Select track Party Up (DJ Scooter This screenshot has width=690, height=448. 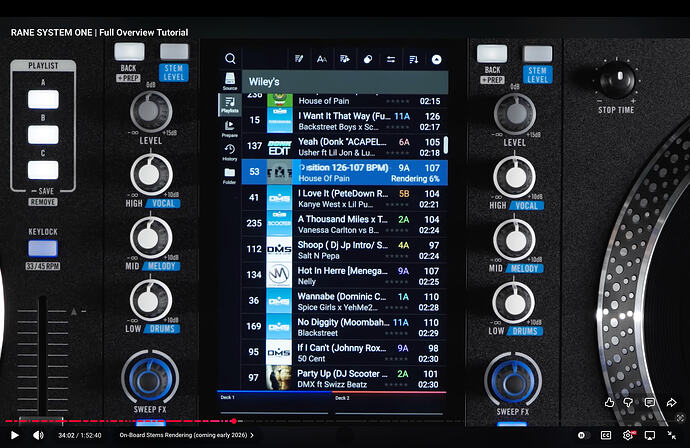345,378
